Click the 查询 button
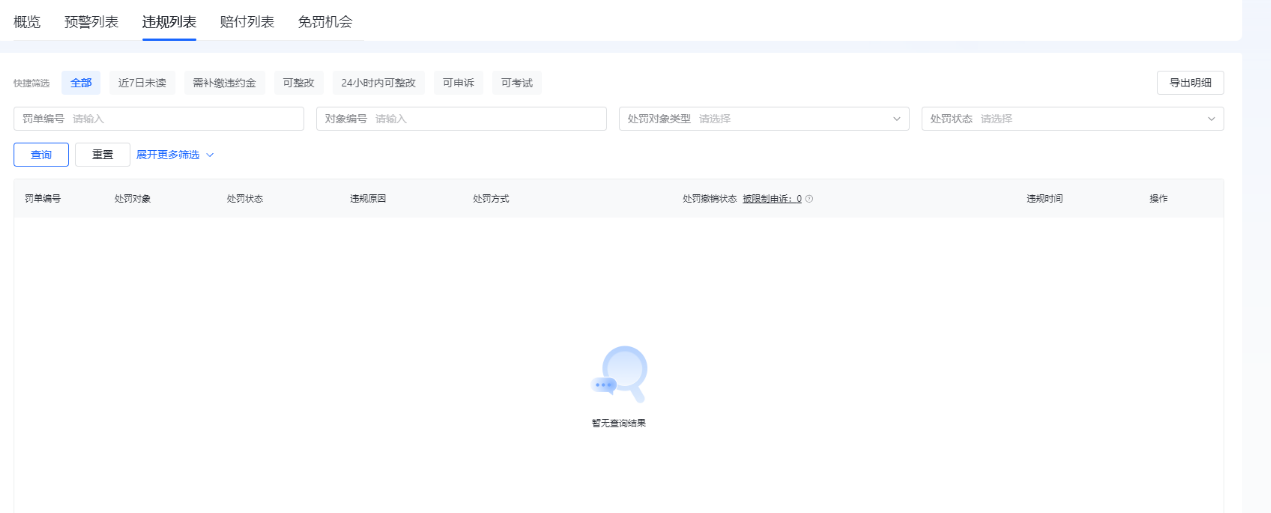 pos(41,155)
